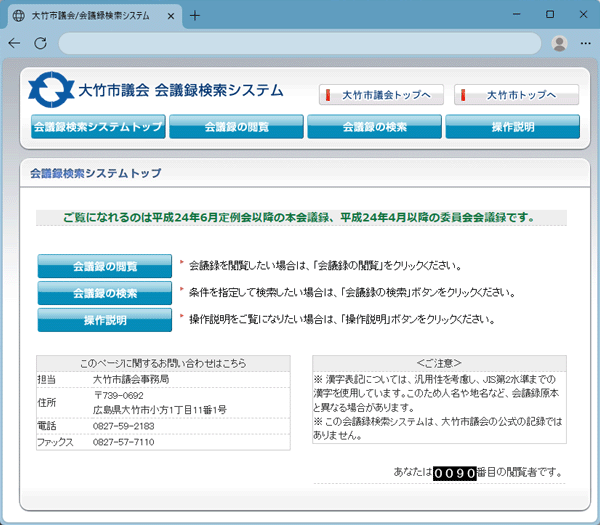This screenshot has width=600, height=525.
Task: Click the 会議録の検索 button in main content
Action: click(x=105, y=293)
